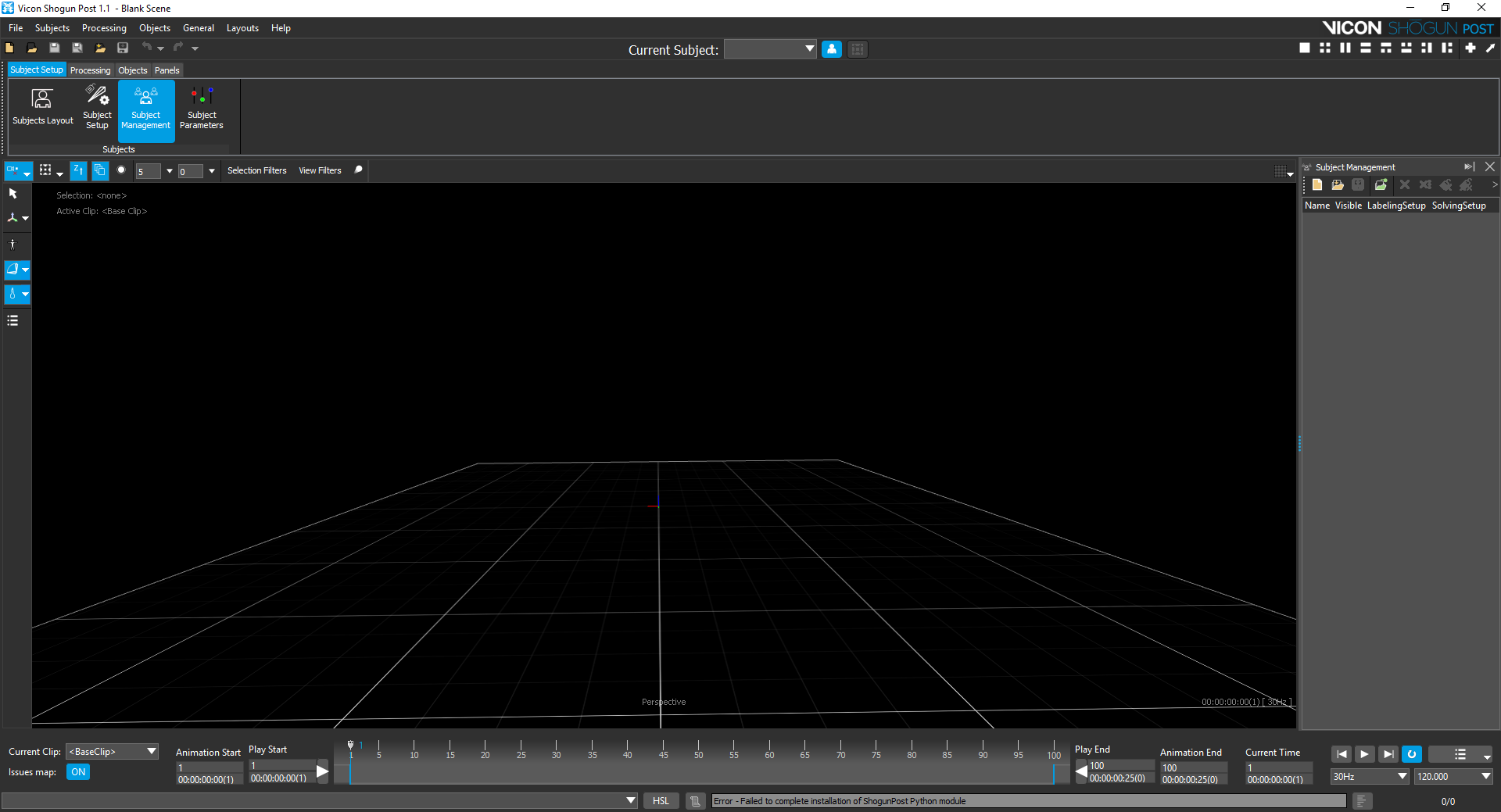Click the Selection Filters button
1501x812 pixels.
tap(256, 170)
